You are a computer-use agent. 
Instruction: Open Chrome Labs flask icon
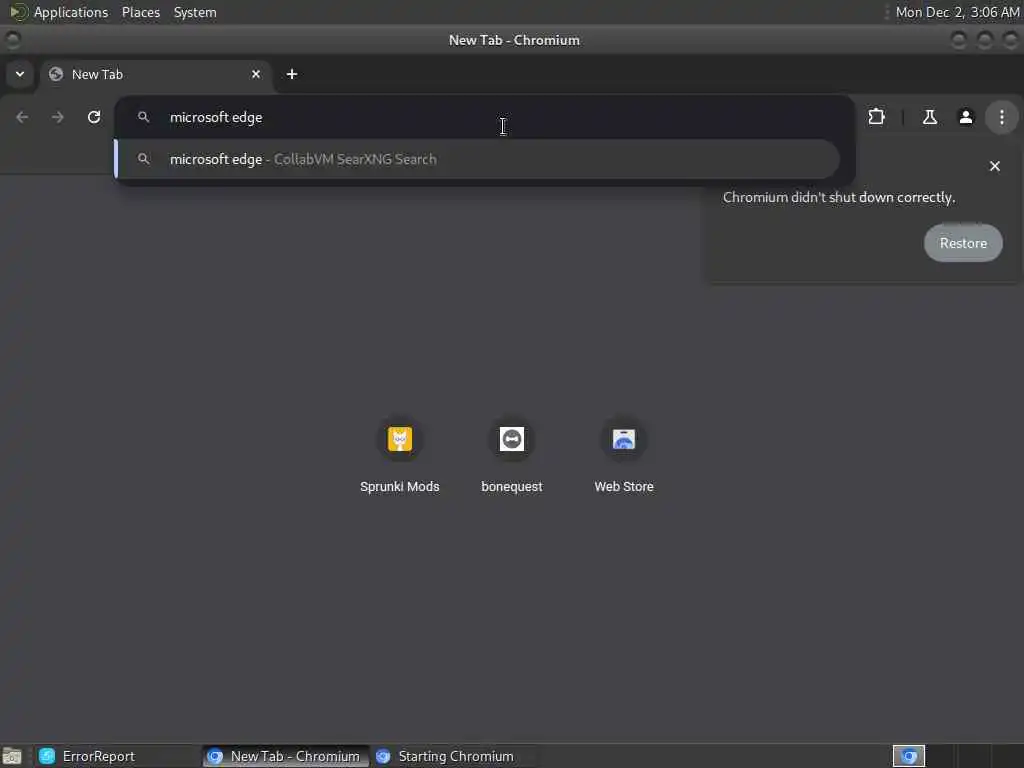(929, 117)
